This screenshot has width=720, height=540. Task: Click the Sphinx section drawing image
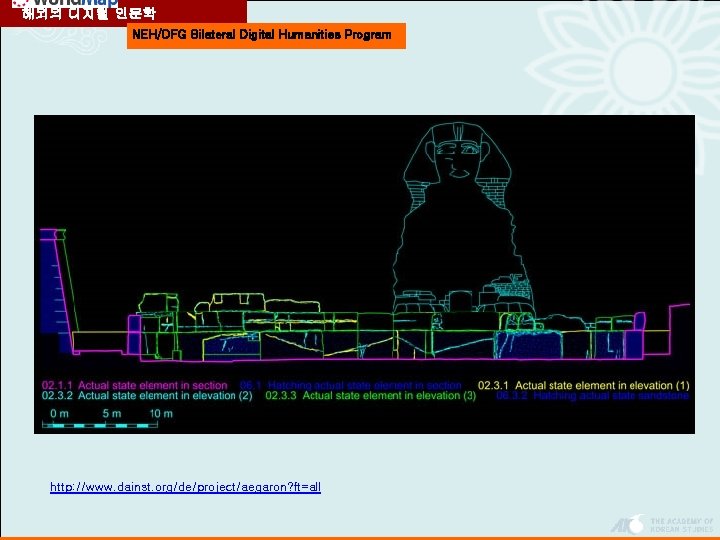coord(364,274)
